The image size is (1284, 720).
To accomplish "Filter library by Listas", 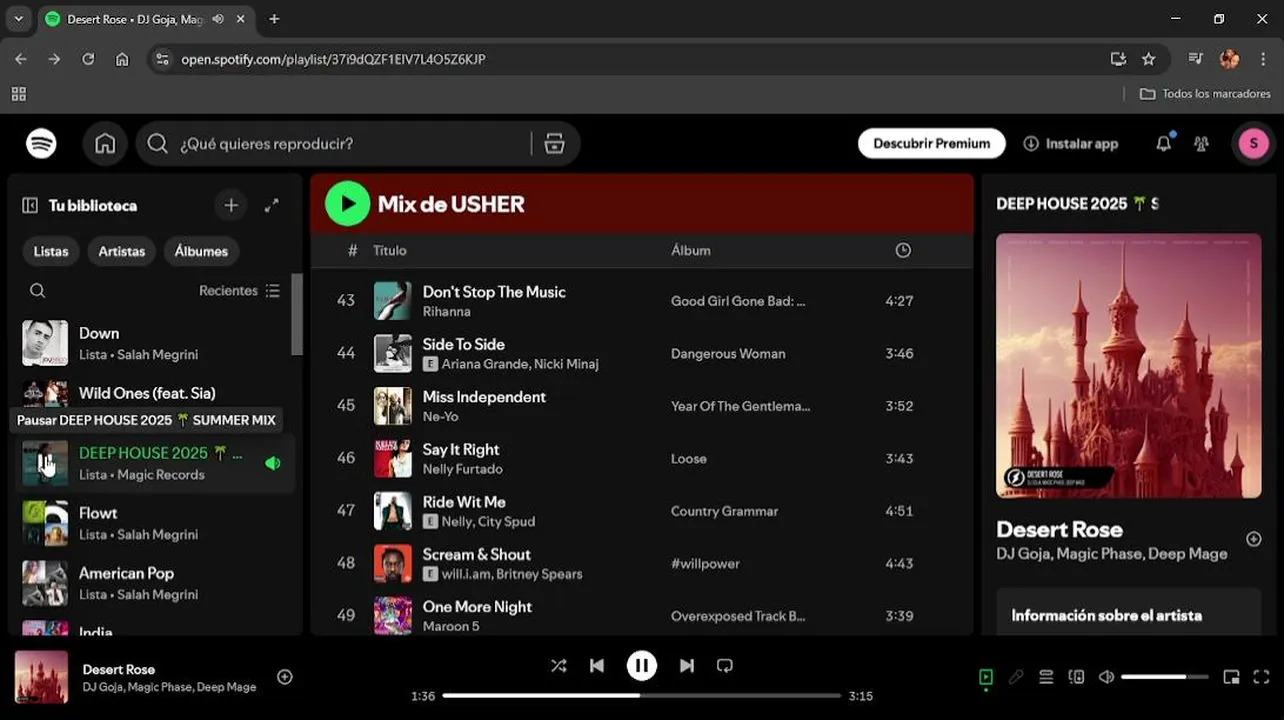I will pos(51,251).
